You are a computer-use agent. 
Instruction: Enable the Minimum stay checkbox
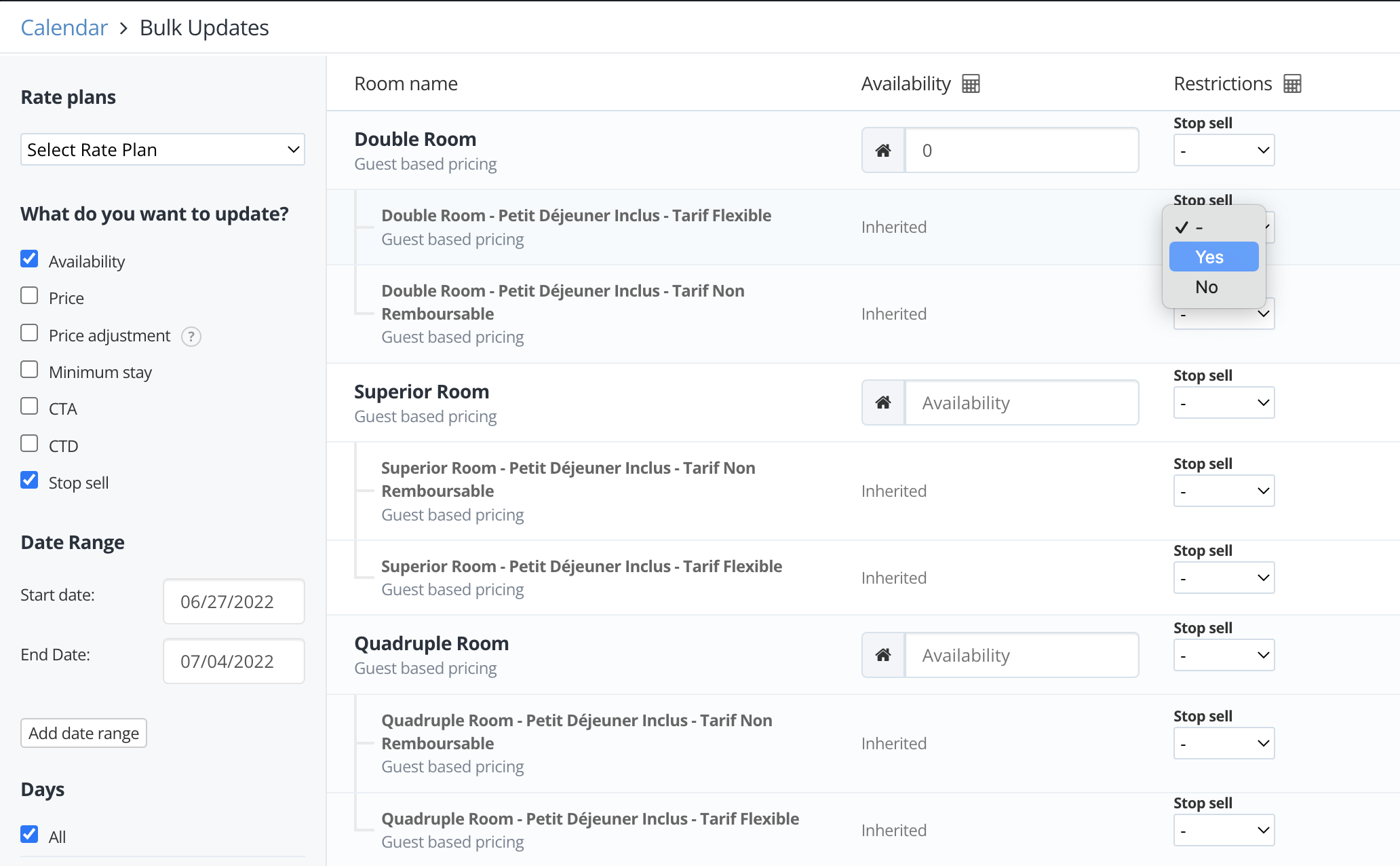click(x=29, y=370)
